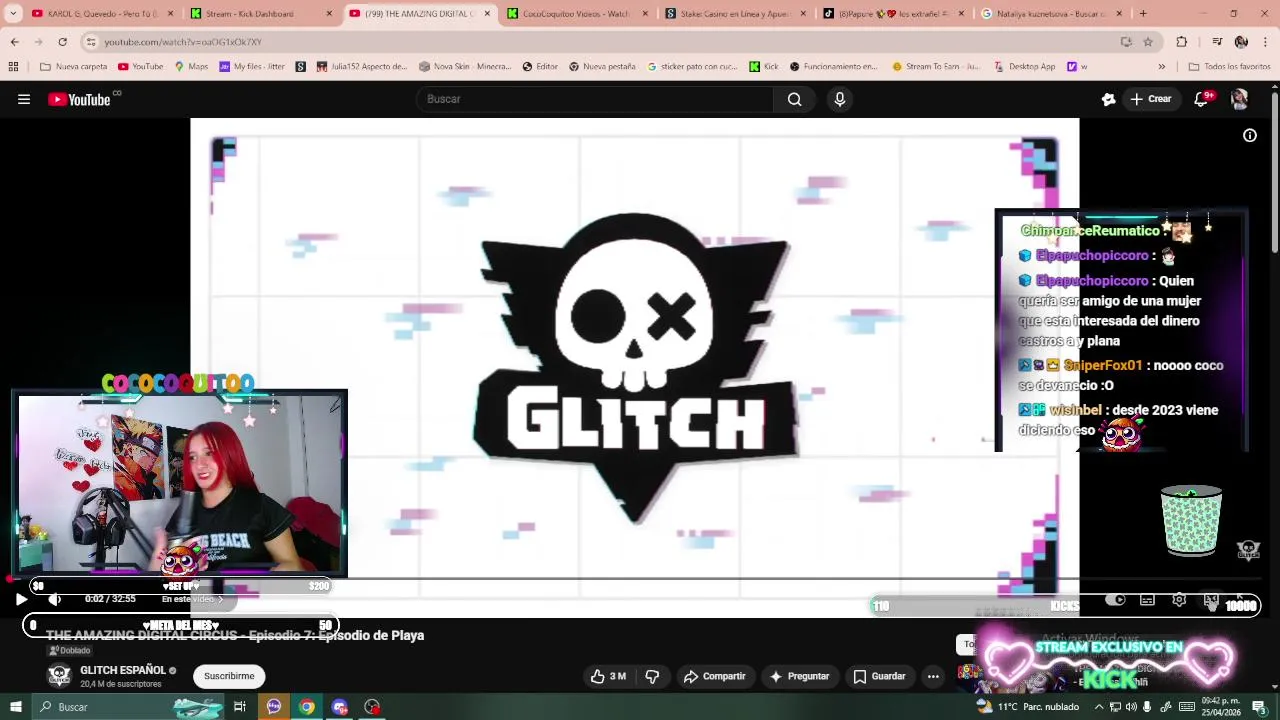
Task: Show the video info card icon
Action: pos(1250,136)
